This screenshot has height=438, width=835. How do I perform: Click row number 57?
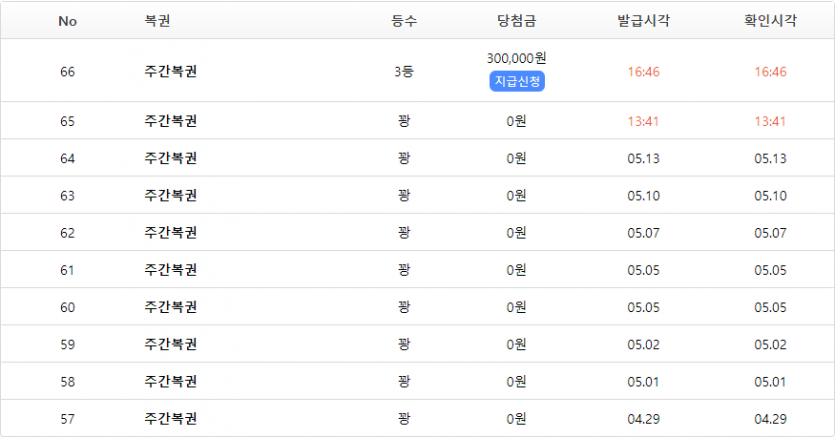click(x=68, y=420)
